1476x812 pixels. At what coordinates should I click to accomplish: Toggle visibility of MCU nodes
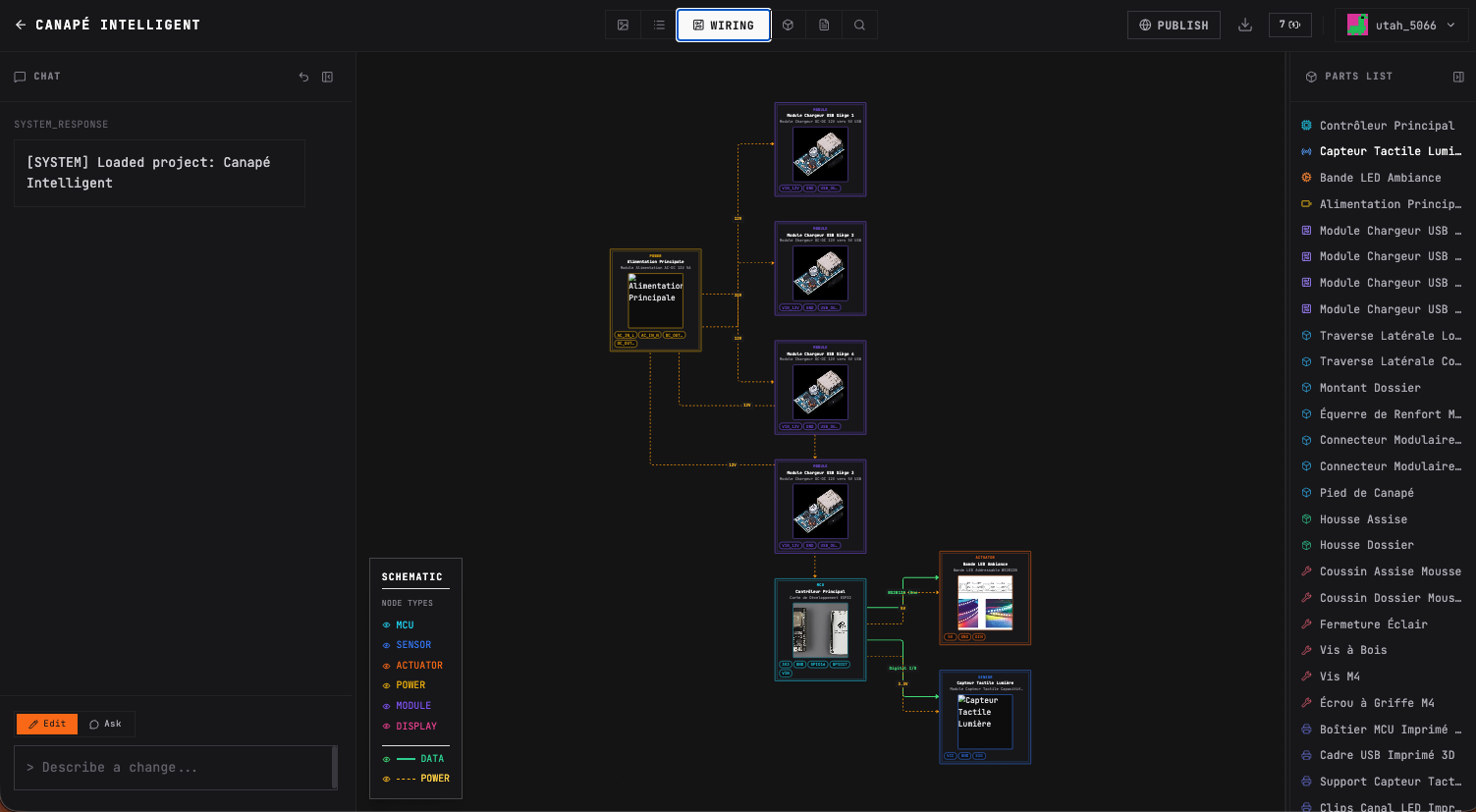coord(386,625)
